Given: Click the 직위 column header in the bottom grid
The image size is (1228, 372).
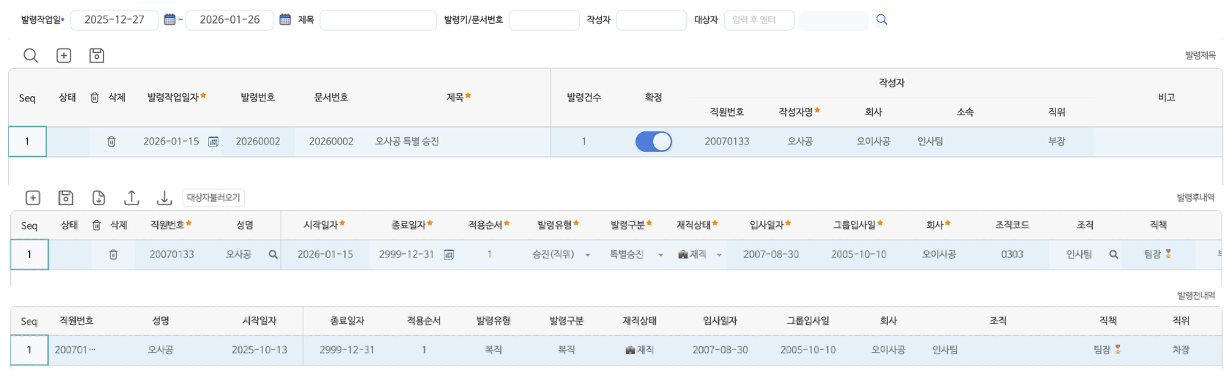Looking at the screenshot, I should (x=1181, y=321).
